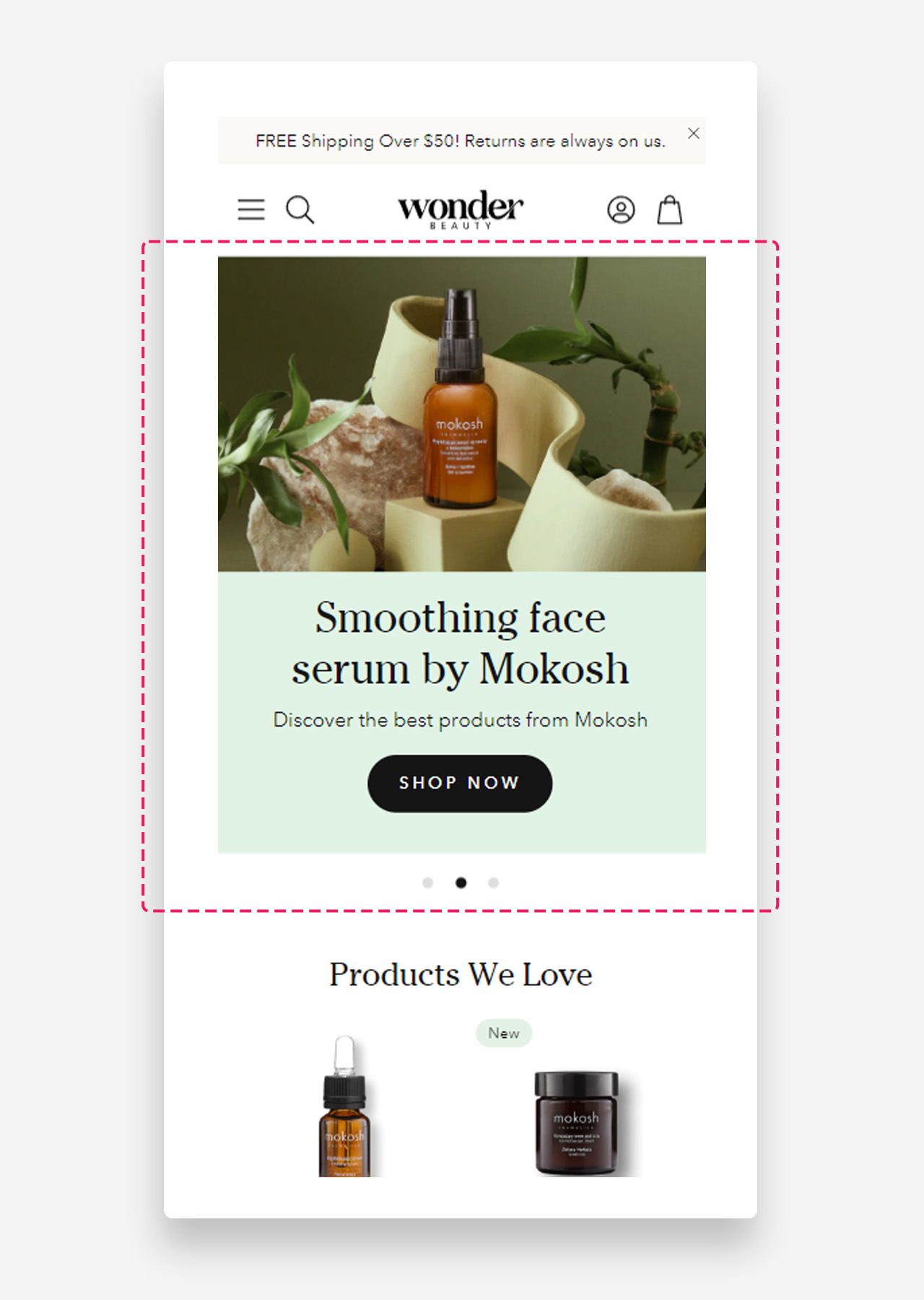Click the New badge on product
Viewport: 924px width, 1300px height.
point(504,1033)
